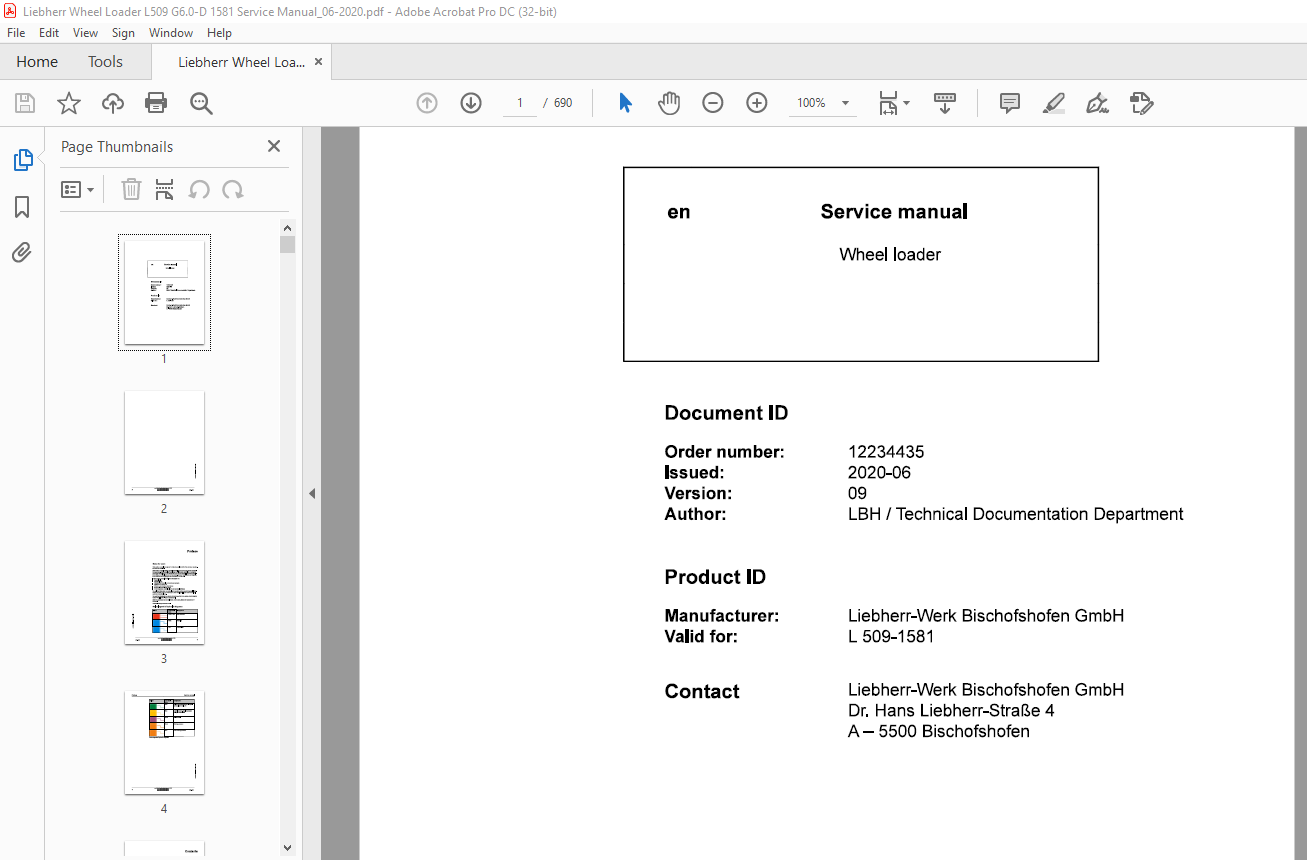Open the Bookmarks sidebar panel

(x=22, y=207)
